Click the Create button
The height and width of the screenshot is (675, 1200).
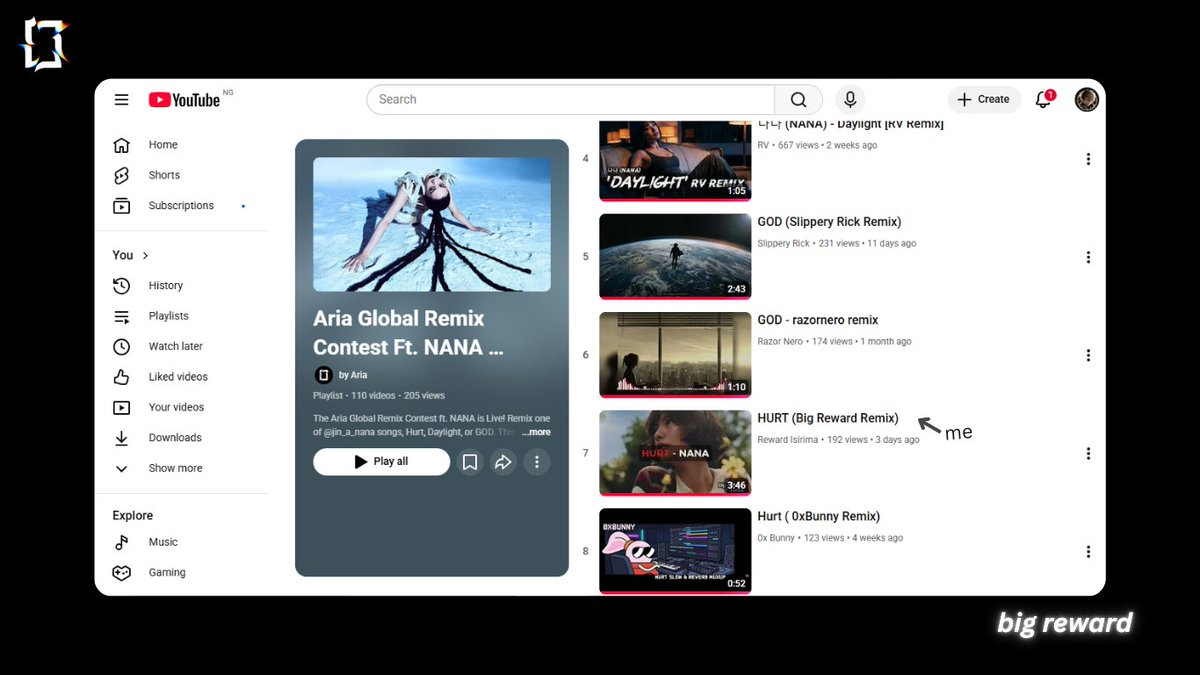[984, 99]
